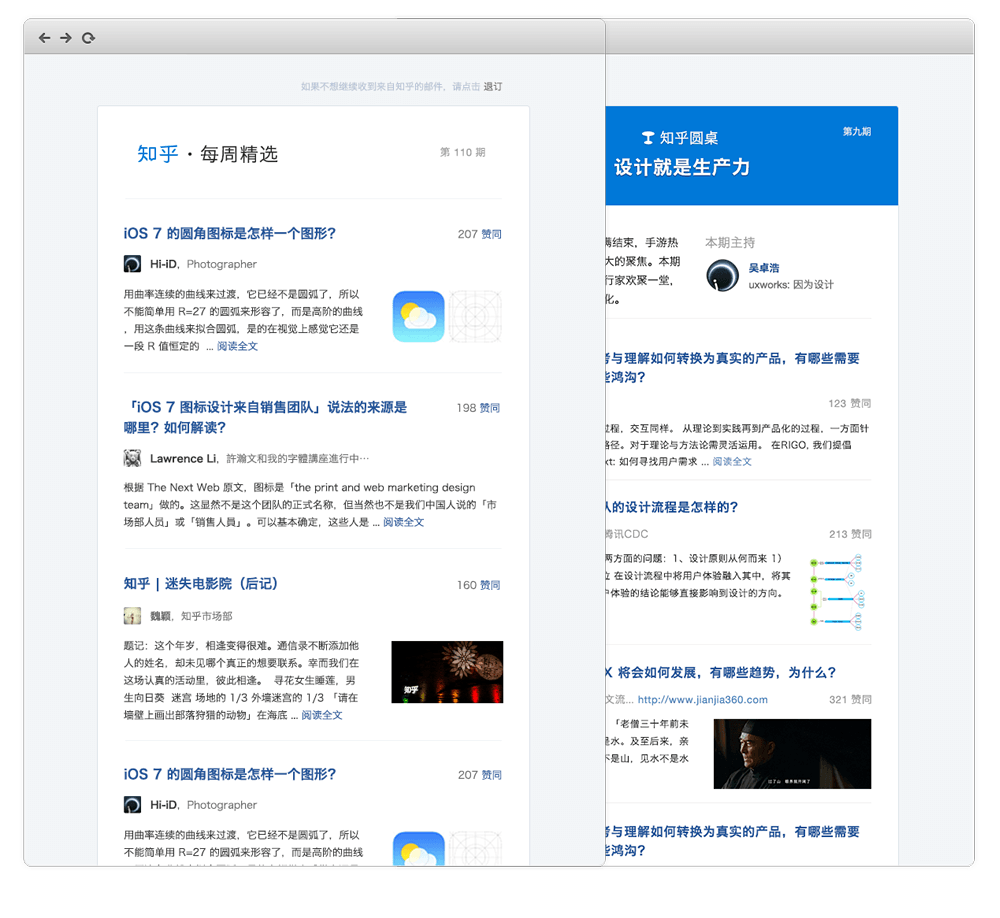Open the icon grid template image in the top article
The width and height of the screenshot is (1000, 918).
475,316
